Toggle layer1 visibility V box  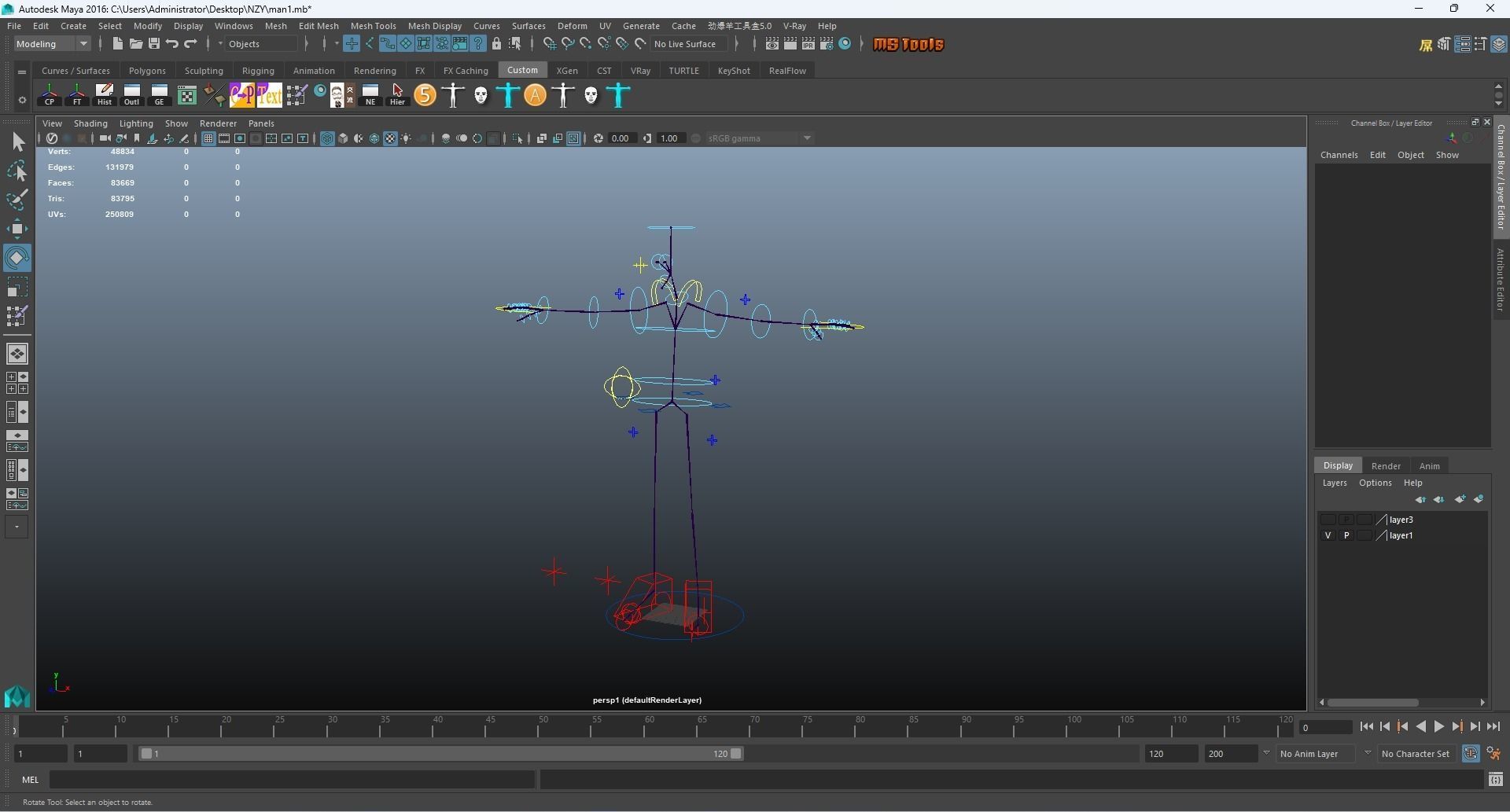pyautogui.click(x=1328, y=535)
